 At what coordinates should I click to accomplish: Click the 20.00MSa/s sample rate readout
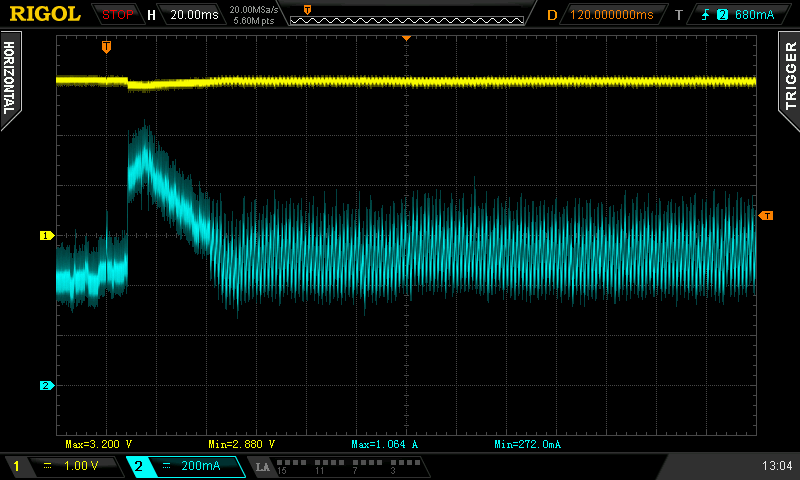pos(254,10)
